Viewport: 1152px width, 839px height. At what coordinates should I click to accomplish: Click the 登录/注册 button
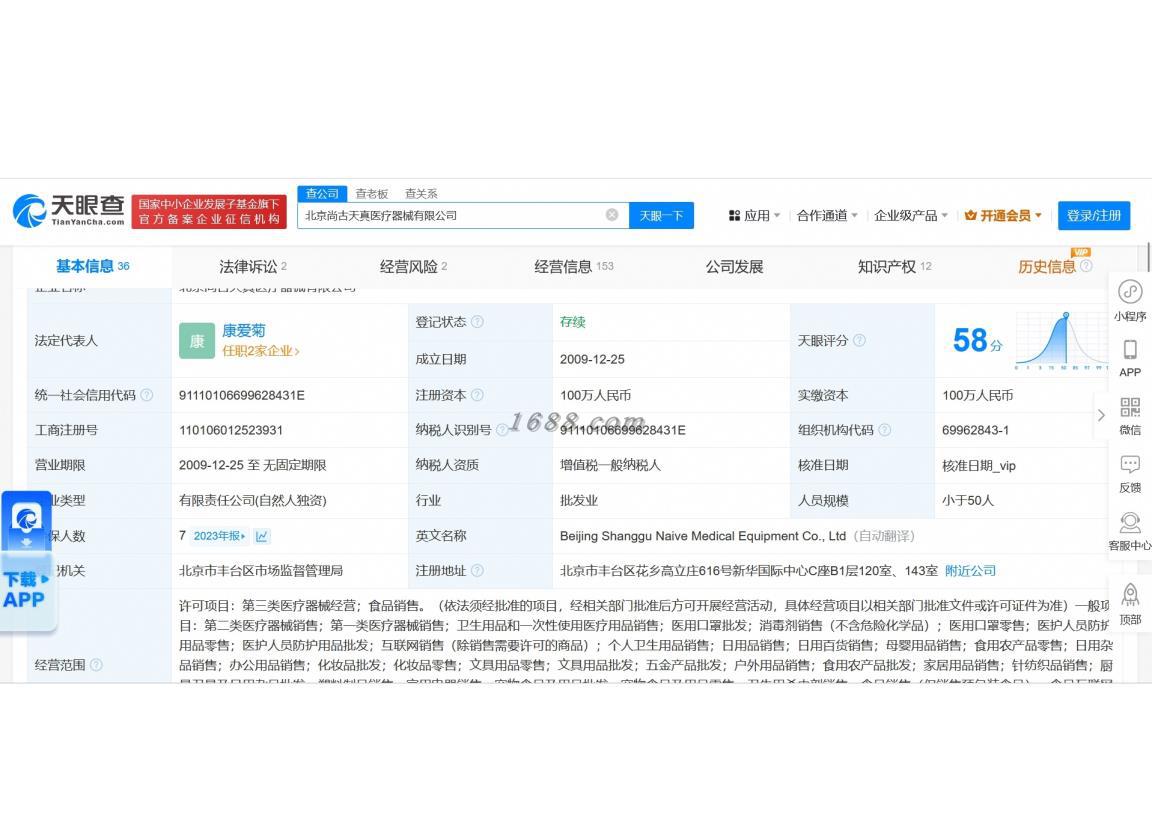point(1094,215)
